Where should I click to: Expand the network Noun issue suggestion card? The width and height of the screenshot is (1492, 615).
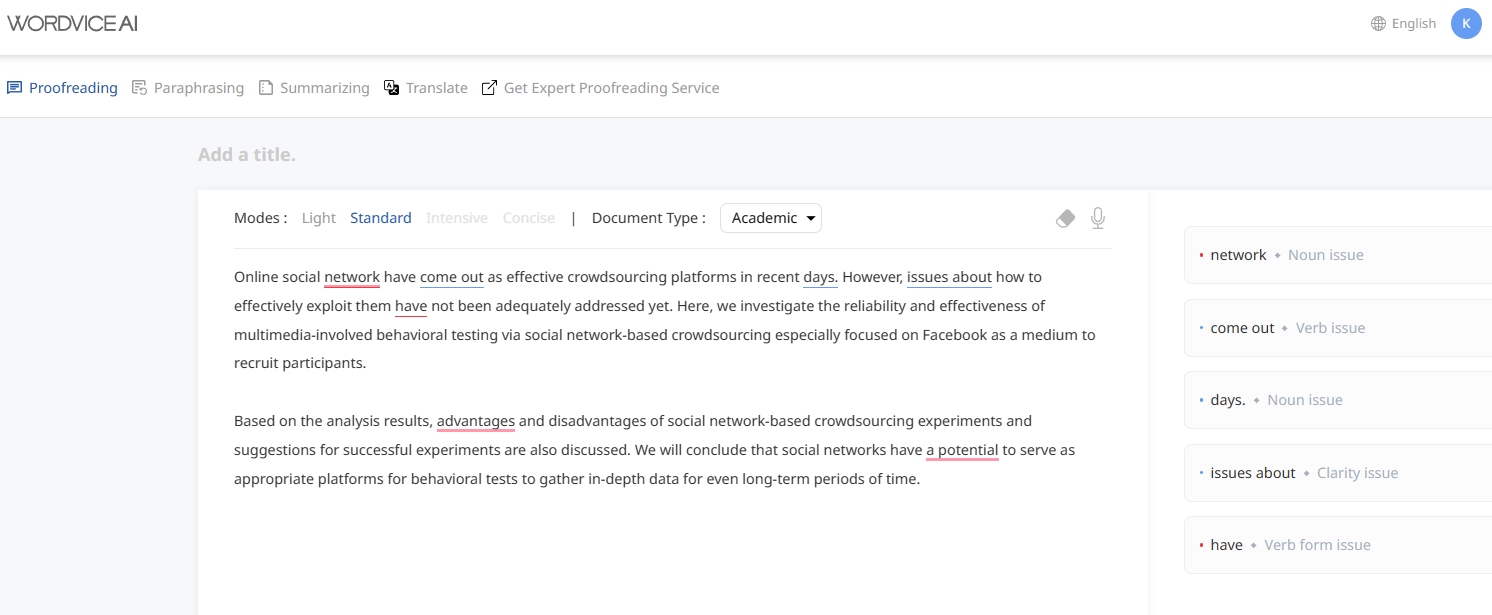click(x=1290, y=254)
